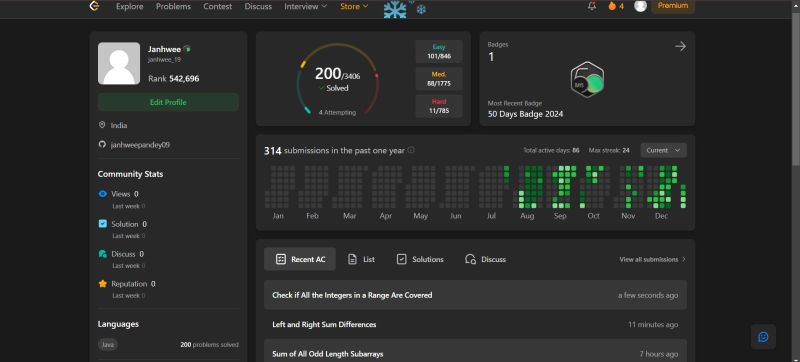The height and width of the screenshot is (362, 800).
Task: Click View all submissions link
Action: [x=653, y=259]
